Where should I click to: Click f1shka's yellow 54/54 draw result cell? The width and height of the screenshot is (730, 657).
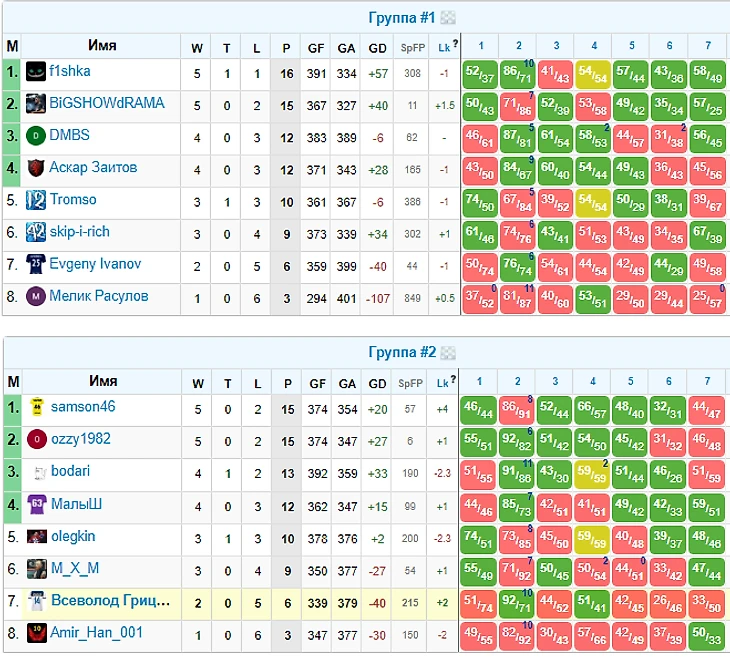(593, 73)
